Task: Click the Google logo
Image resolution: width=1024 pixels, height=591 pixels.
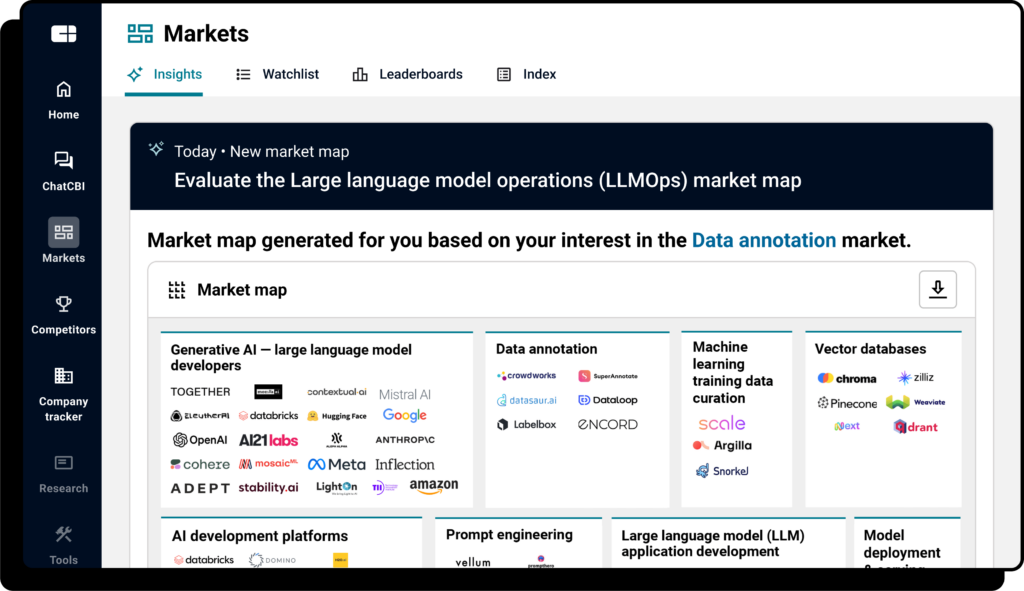Action: (404, 415)
